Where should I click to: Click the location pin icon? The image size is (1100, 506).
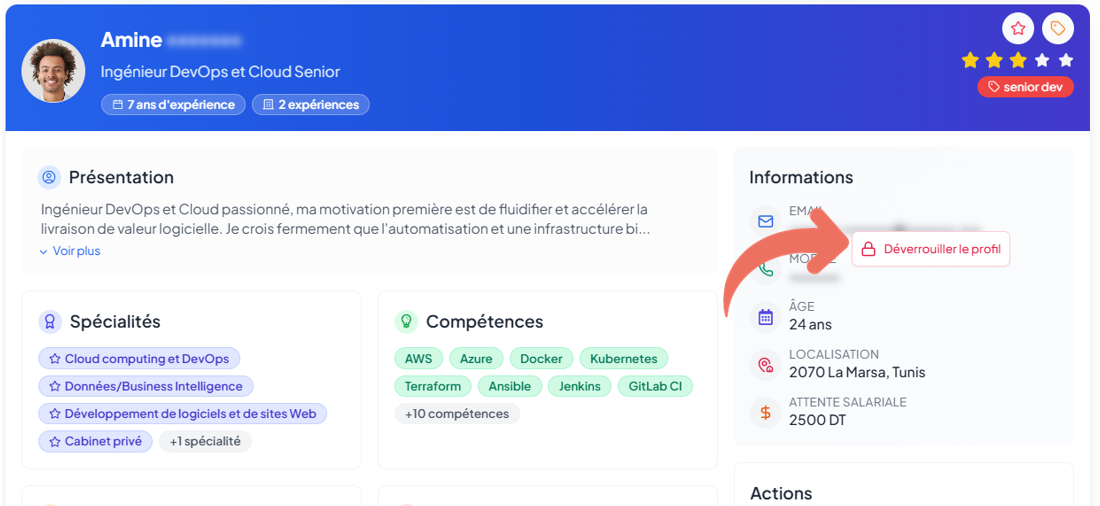765,365
